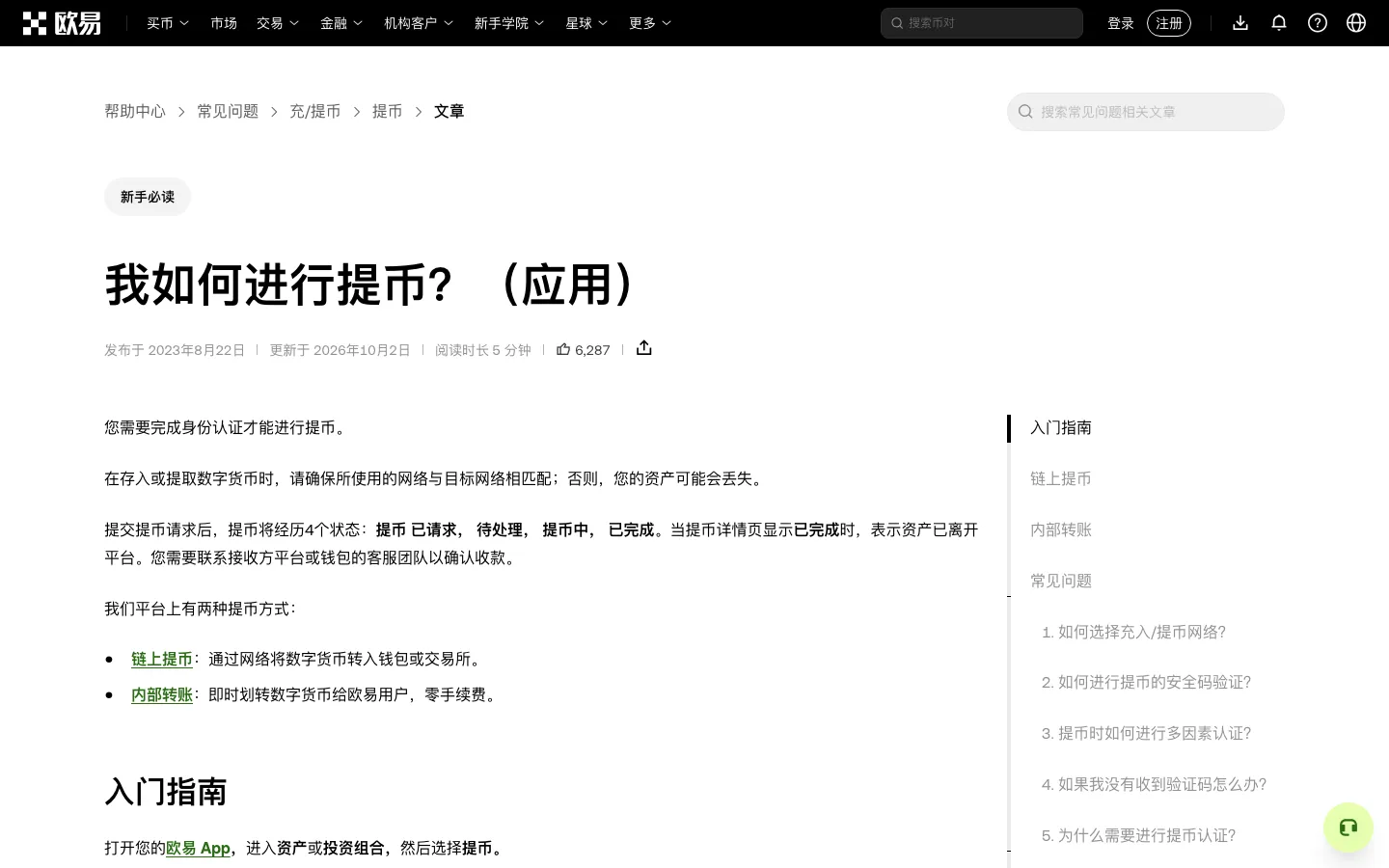This screenshot has height=868, width=1389.
Task: Open the language globe icon
Action: click(1356, 23)
